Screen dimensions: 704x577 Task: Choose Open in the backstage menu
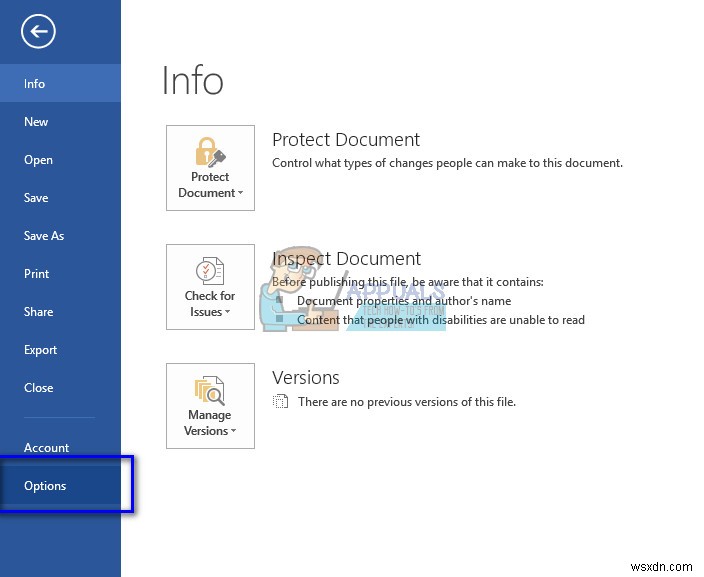pos(60,160)
